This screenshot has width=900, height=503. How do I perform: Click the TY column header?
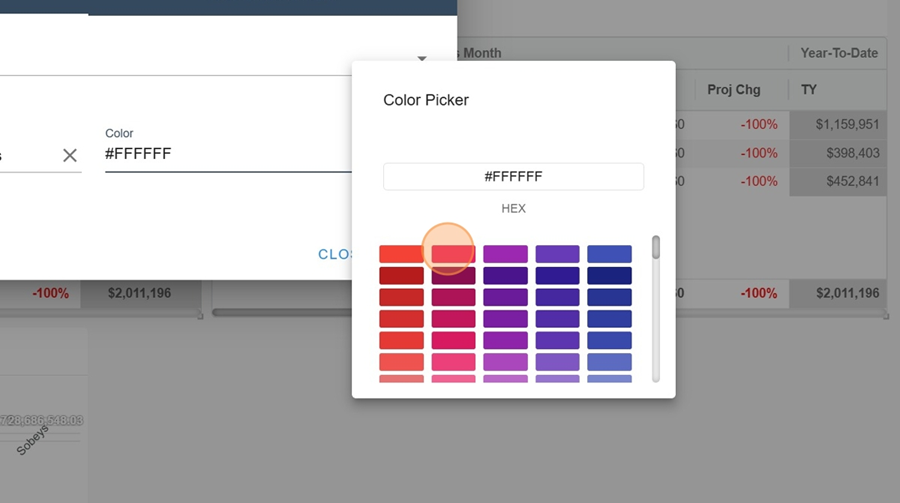(809, 90)
